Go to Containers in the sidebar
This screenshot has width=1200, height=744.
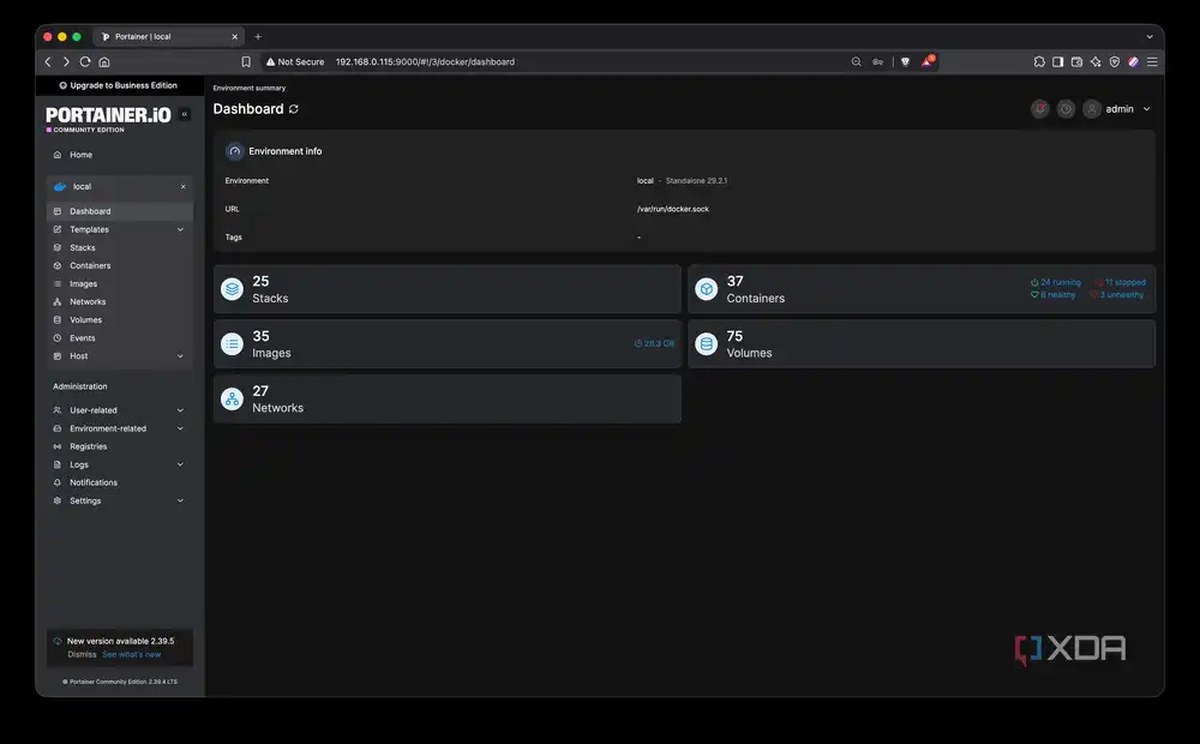pyautogui.click(x=119, y=266)
